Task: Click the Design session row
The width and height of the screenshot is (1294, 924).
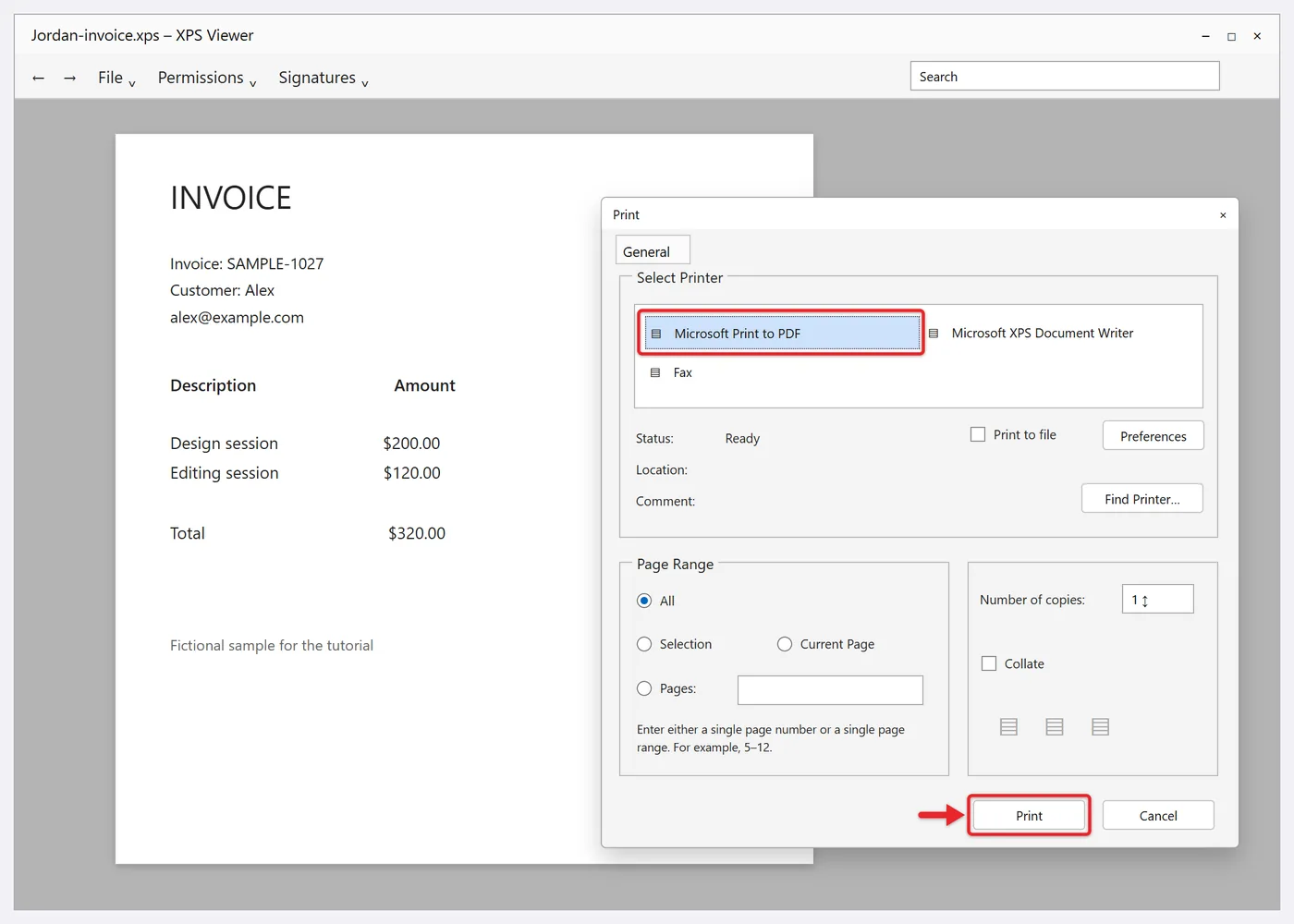Action: point(305,444)
